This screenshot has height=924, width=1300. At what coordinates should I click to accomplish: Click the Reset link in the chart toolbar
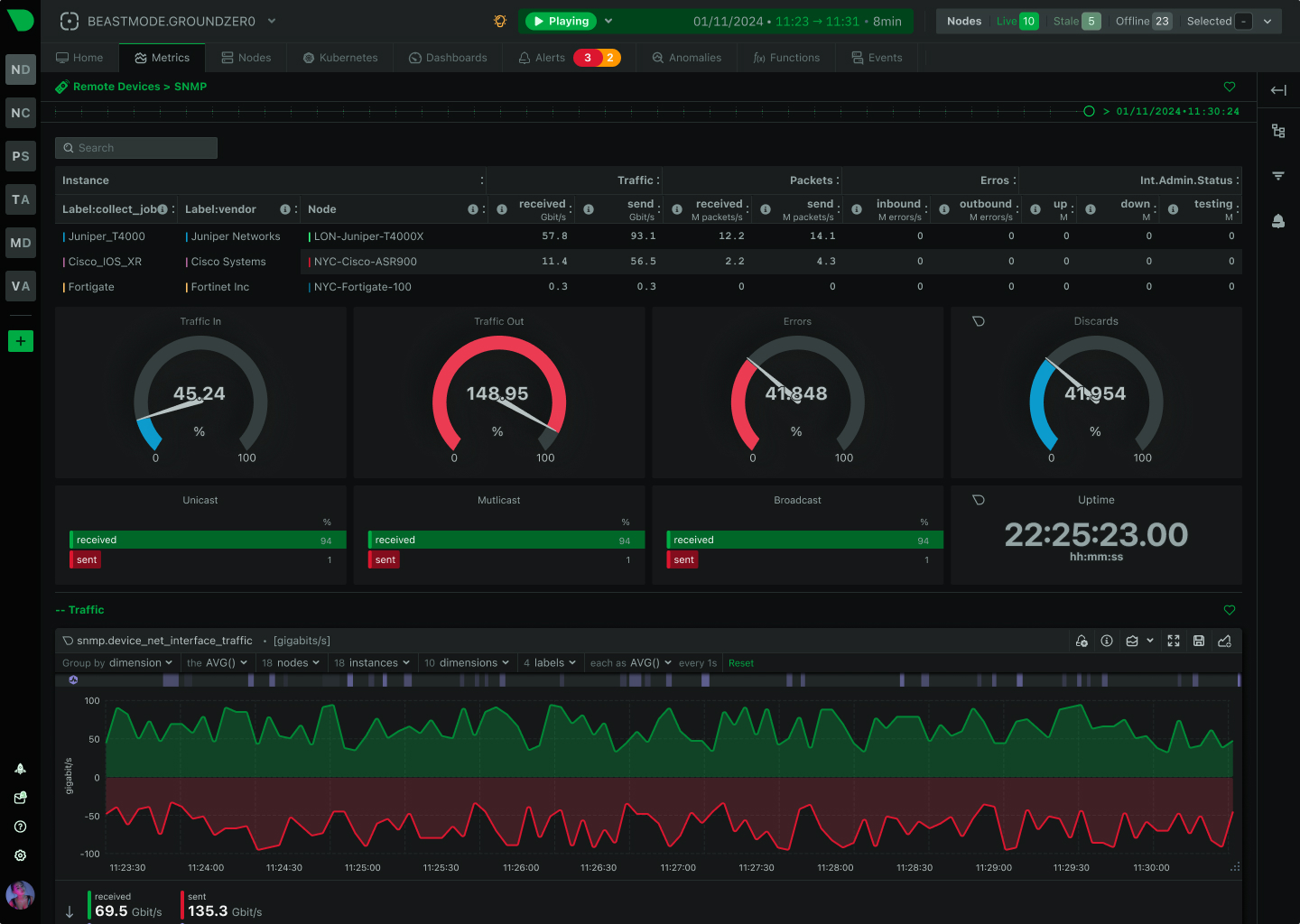pos(740,662)
